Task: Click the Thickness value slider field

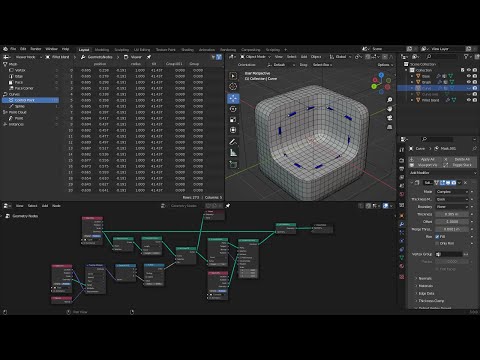Action: pos(452,214)
